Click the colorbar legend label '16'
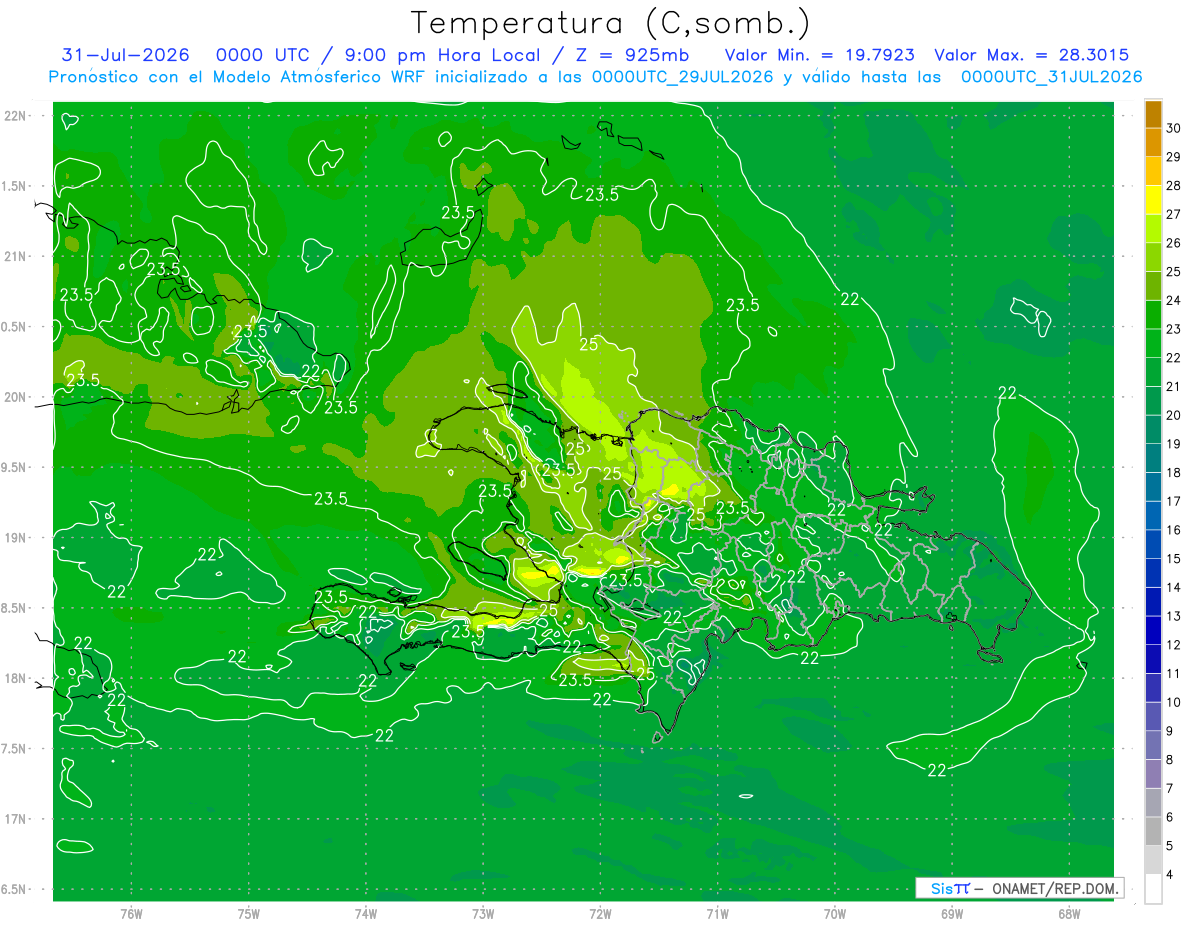 tap(1174, 530)
